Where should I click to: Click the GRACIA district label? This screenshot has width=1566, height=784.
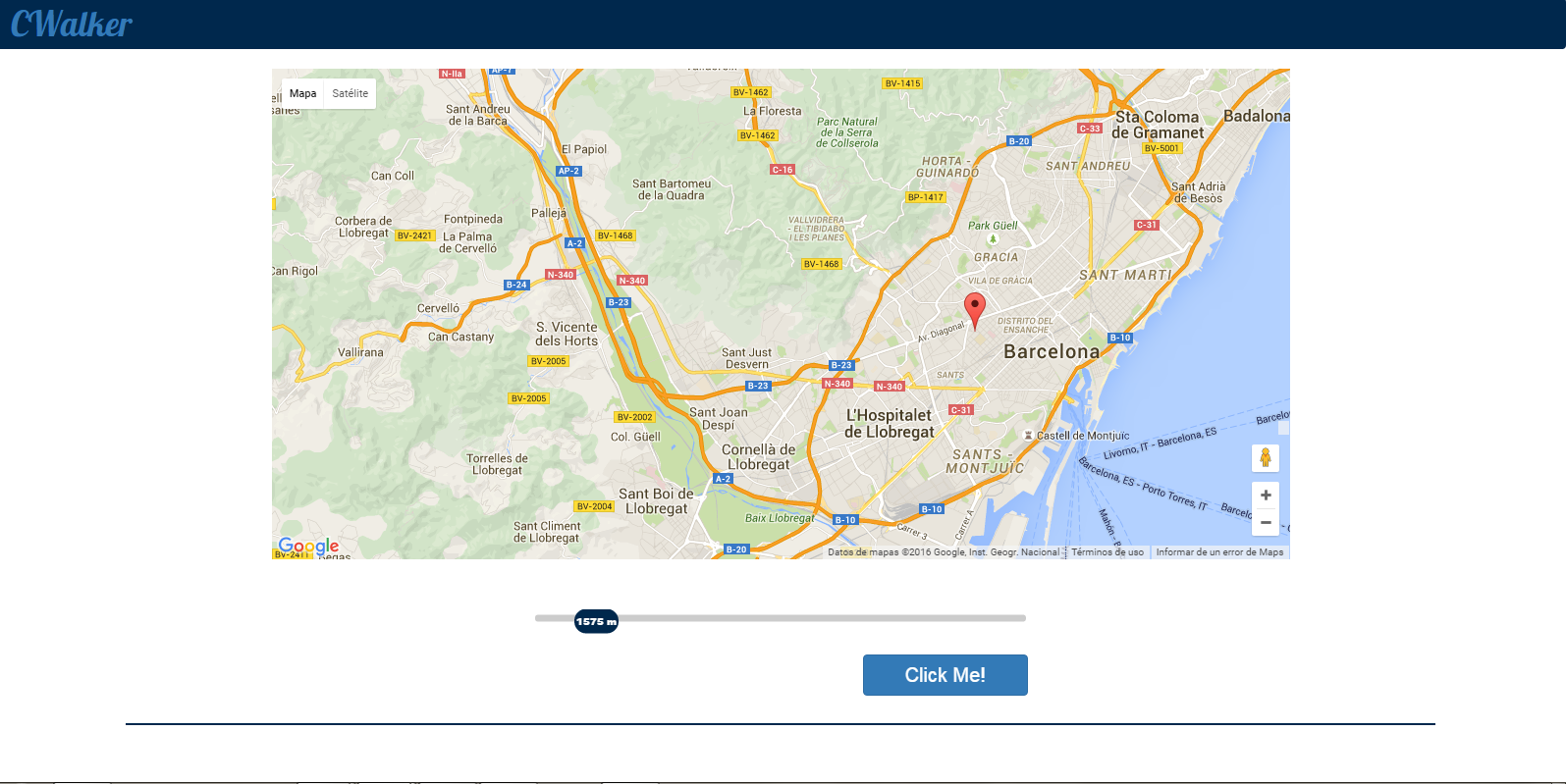tap(996, 257)
